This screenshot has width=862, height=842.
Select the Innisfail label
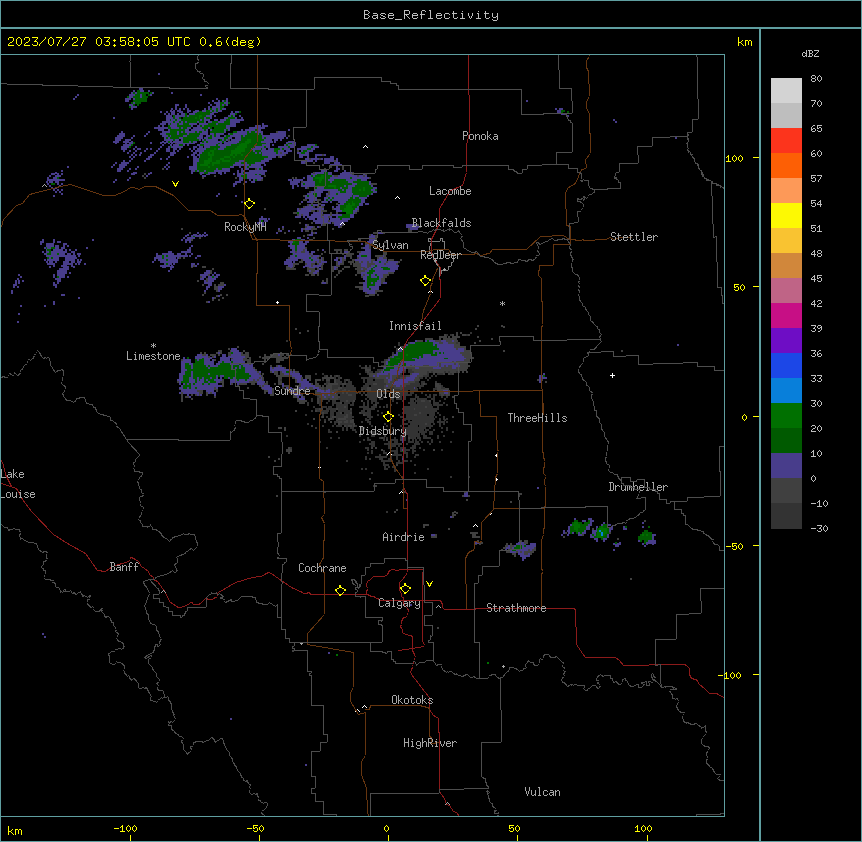pos(415,326)
